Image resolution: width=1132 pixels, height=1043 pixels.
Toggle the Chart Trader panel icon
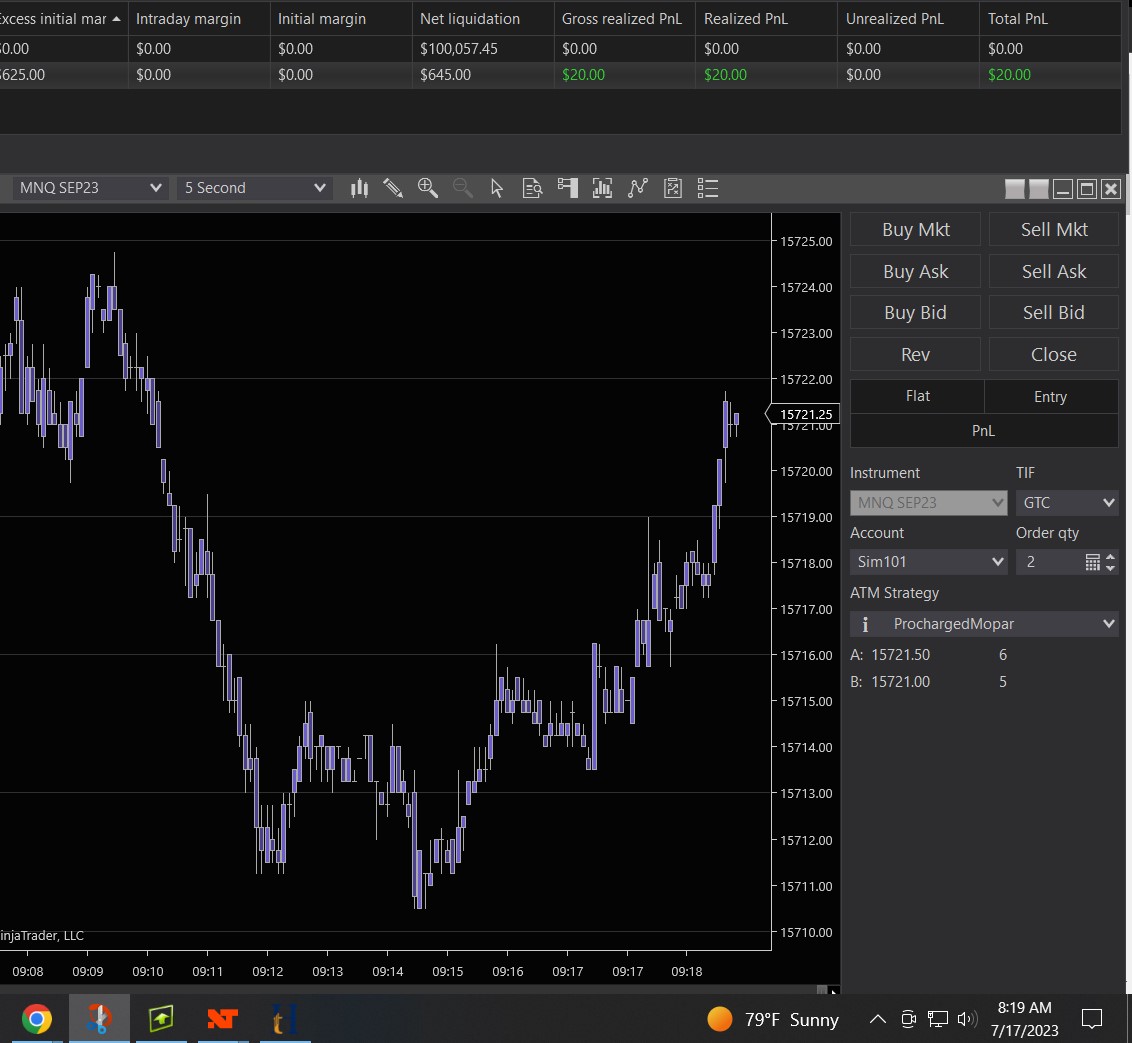(568, 188)
